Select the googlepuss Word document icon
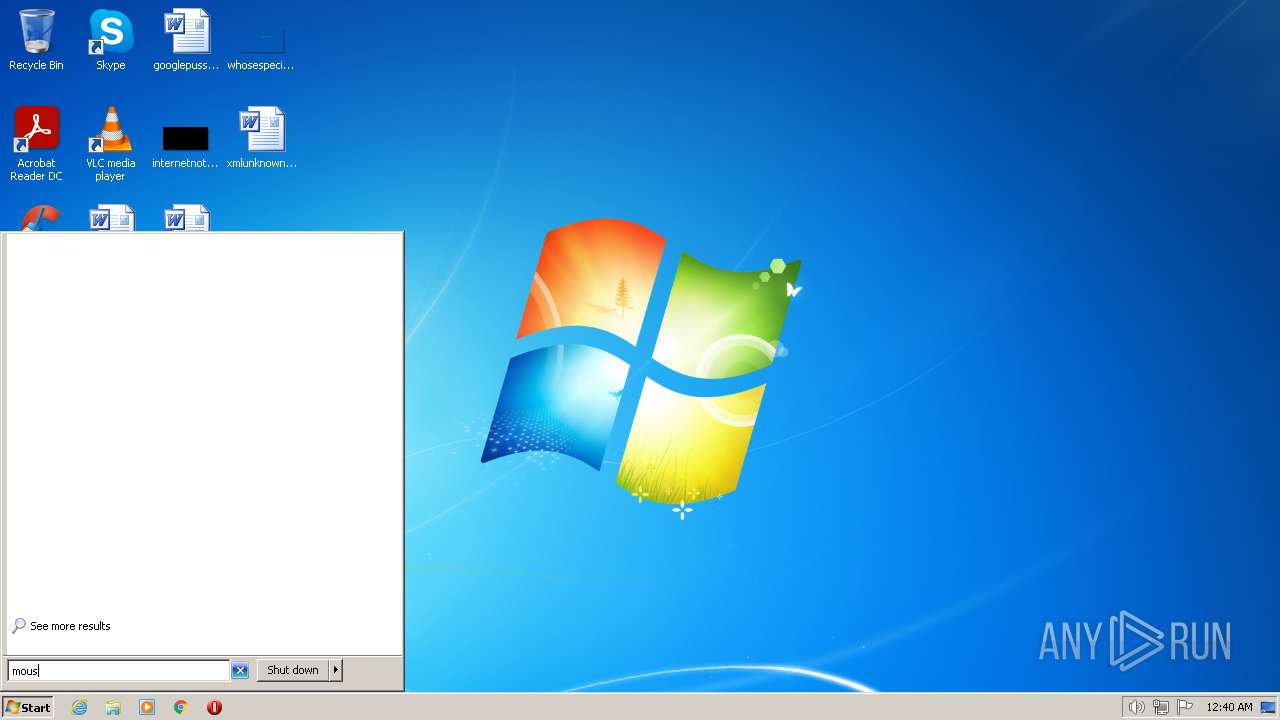Viewport: 1280px width, 720px height. (x=186, y=40)
